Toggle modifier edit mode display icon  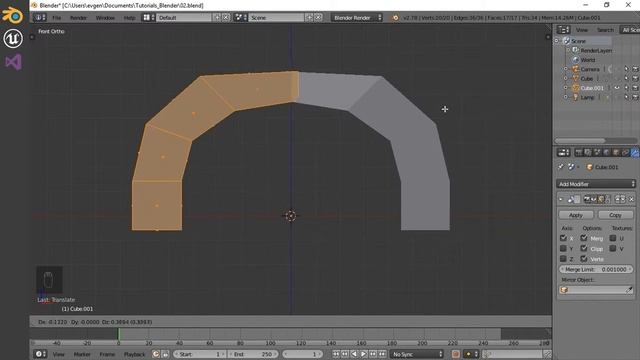[601, 199]
